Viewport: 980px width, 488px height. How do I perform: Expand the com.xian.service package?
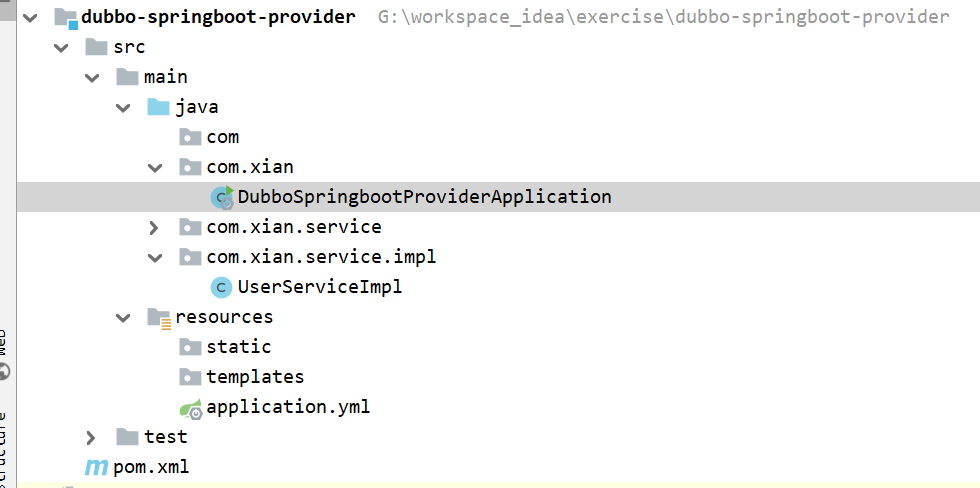(x=154, y=227)
